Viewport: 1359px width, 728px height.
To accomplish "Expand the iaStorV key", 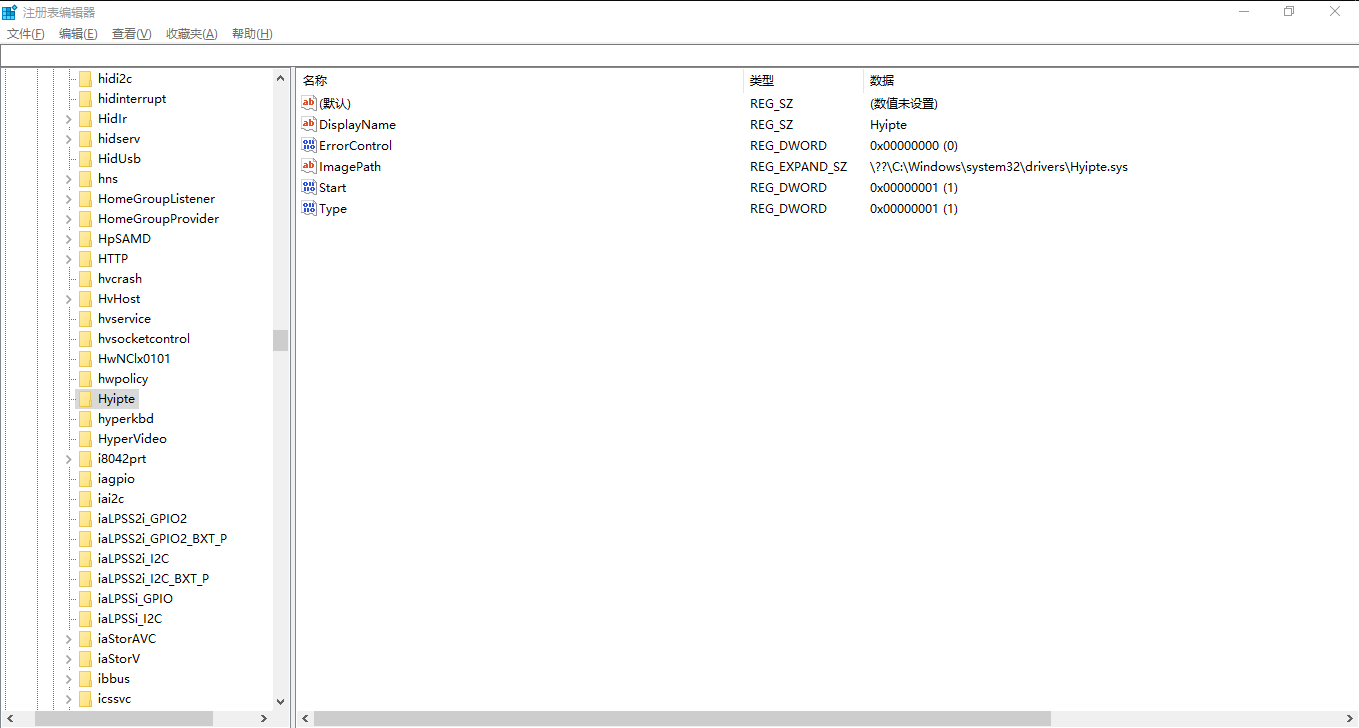I will point(68,658).
